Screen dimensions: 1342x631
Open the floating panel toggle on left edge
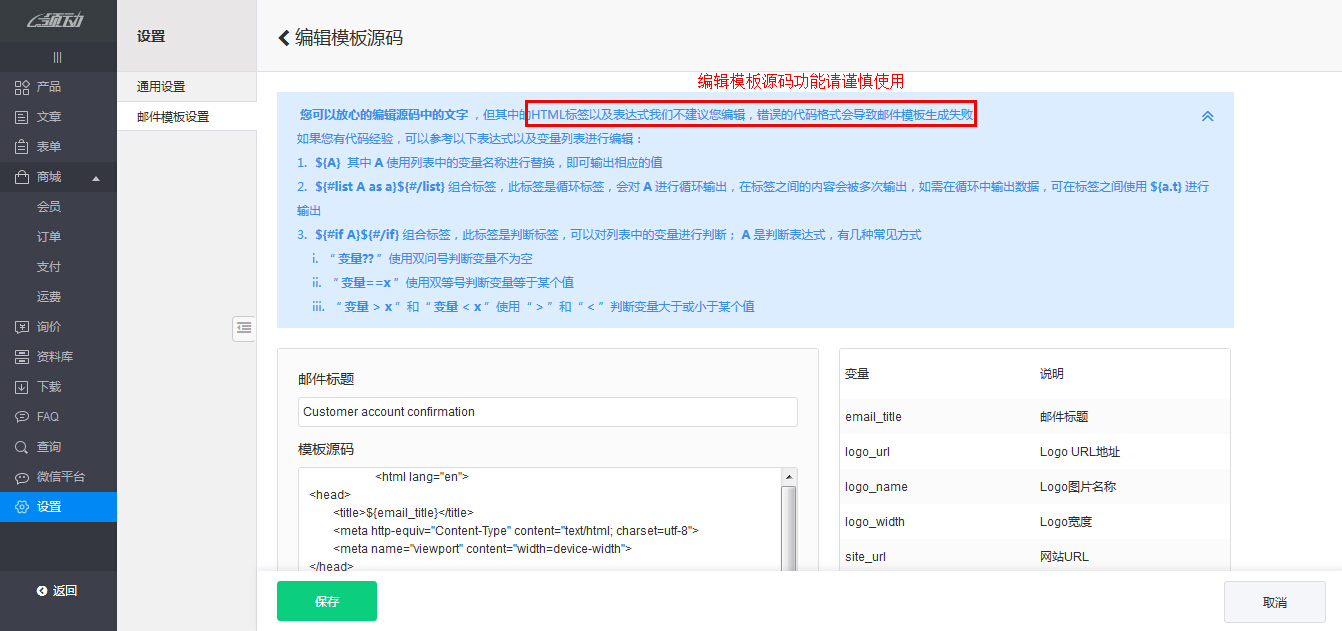(x=244, y=328)
